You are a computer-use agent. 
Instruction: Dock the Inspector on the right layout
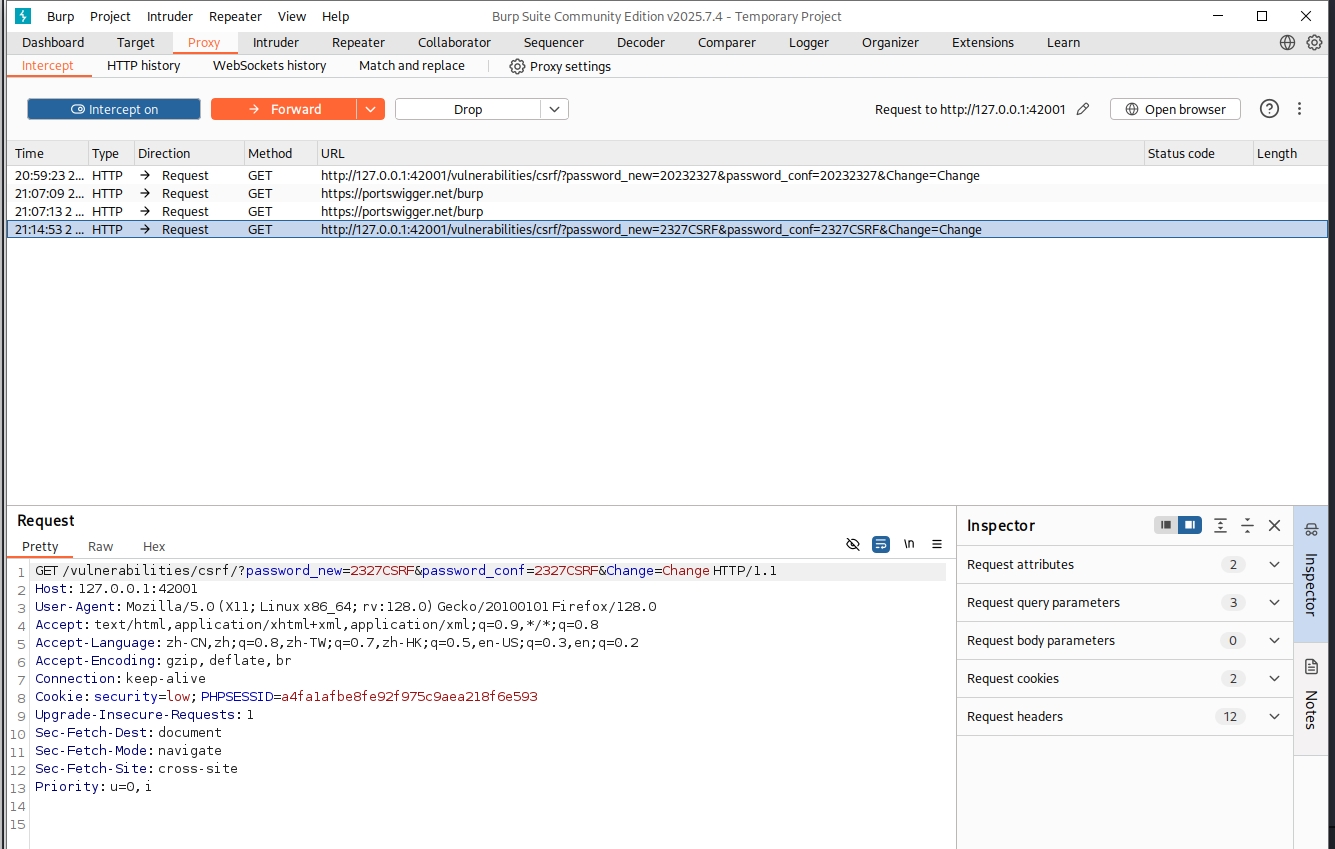tap(1190, 525)
